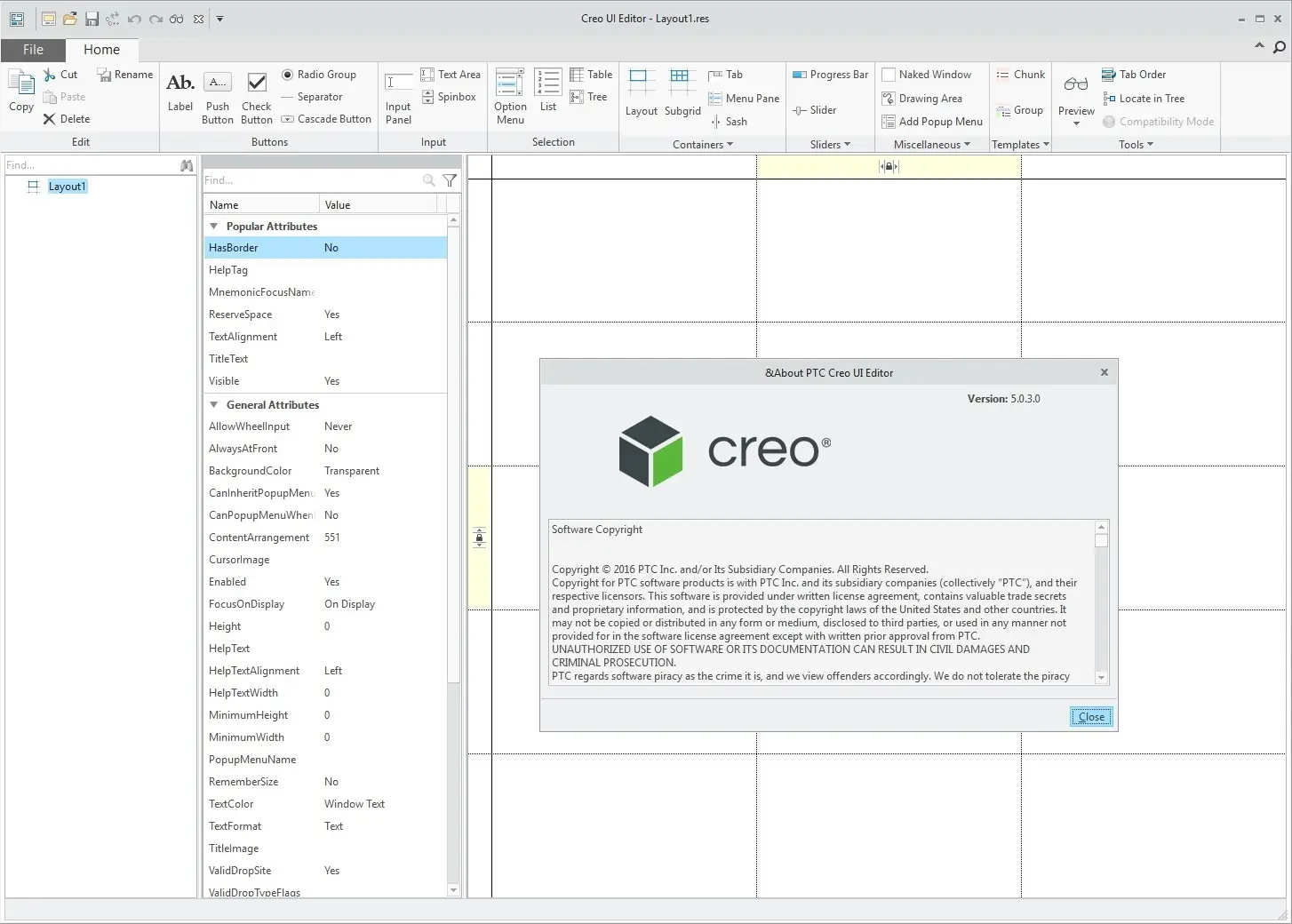Viewport: 1292px width, 924px height.
Task: Insert a List component
Action: (x=548, y=91)
